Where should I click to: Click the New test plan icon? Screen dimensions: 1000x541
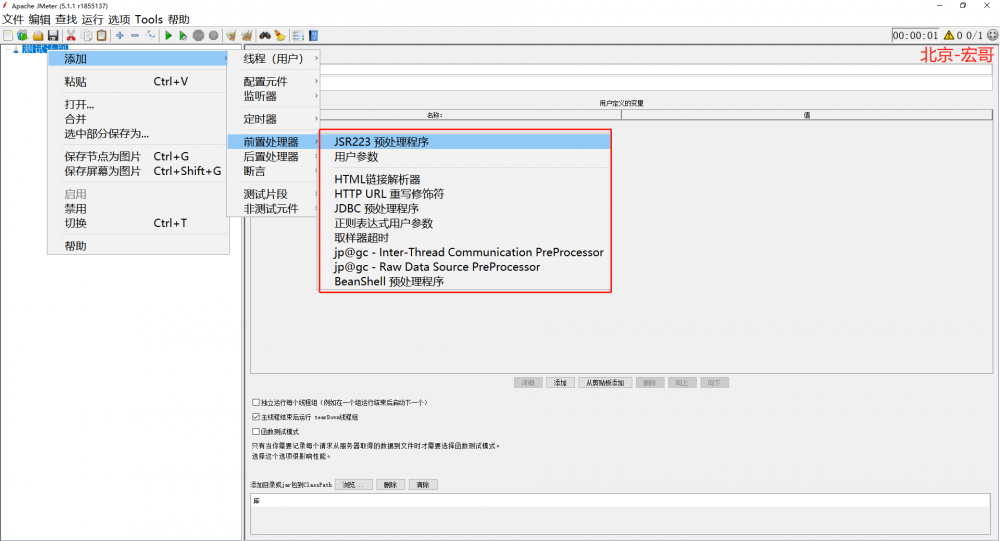(x=8, y=36)
